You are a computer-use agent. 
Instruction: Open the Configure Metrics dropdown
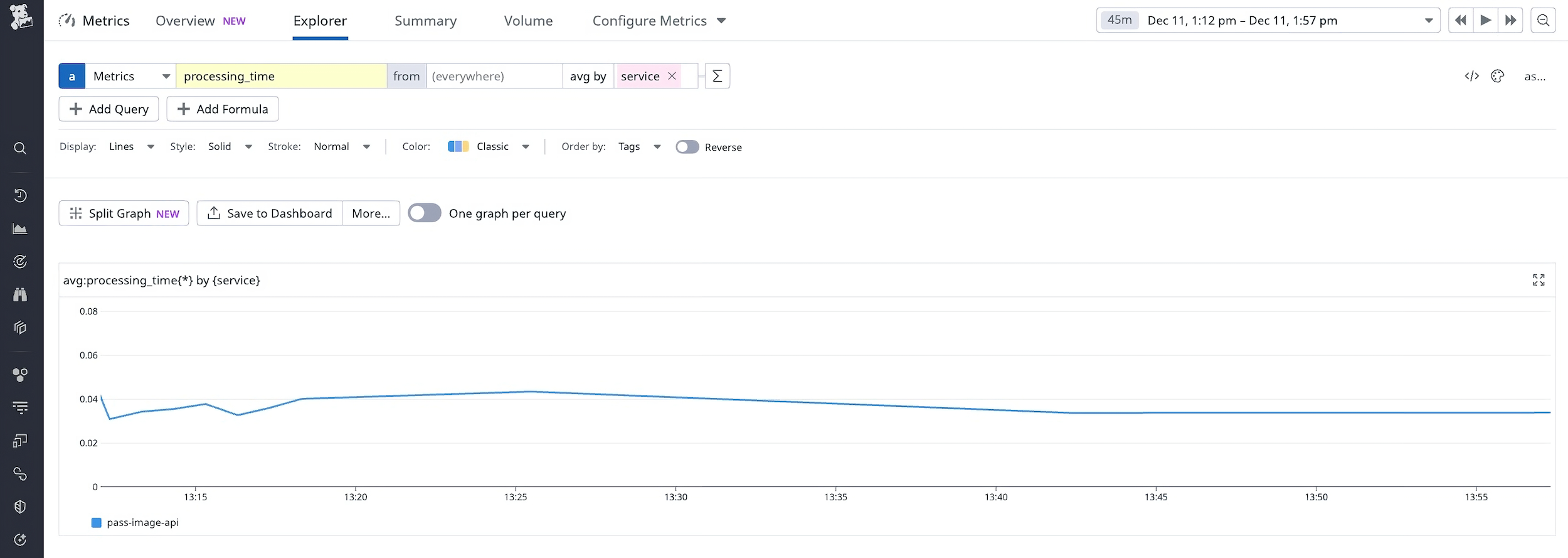click(659, 20)
